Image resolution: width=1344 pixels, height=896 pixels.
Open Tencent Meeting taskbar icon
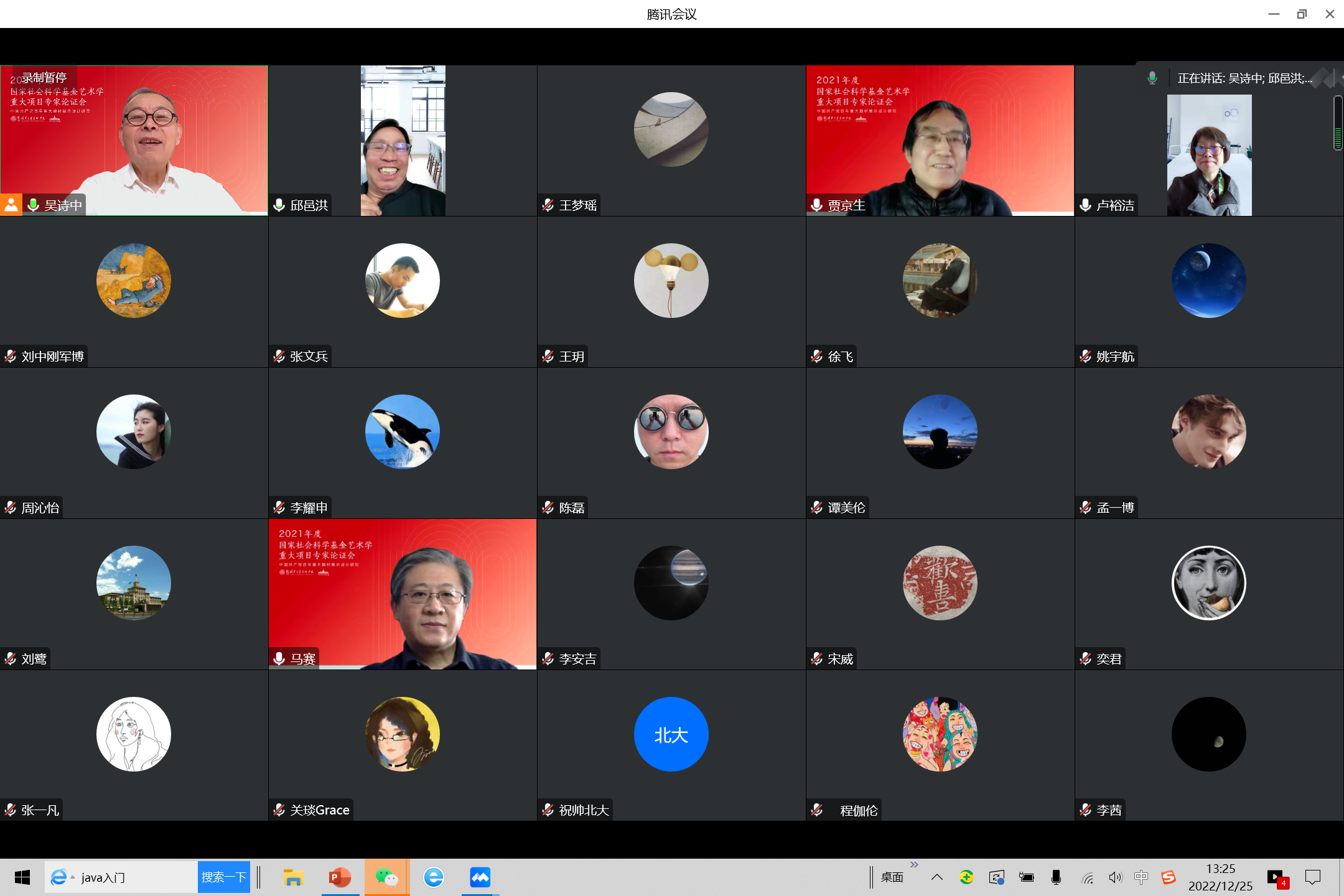click(x=480, y=877)
